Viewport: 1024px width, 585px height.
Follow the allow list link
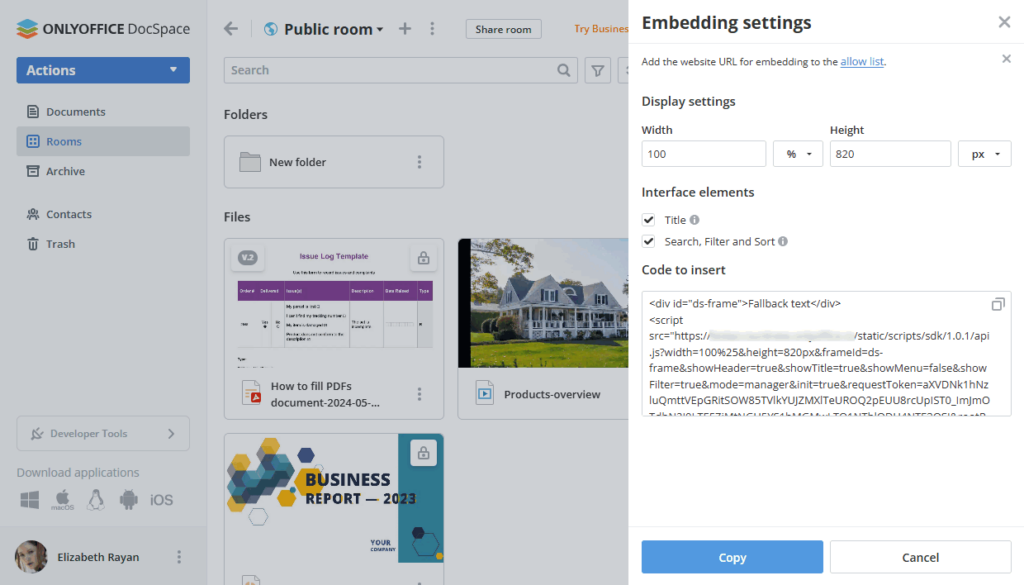click(x=861, y=62)
